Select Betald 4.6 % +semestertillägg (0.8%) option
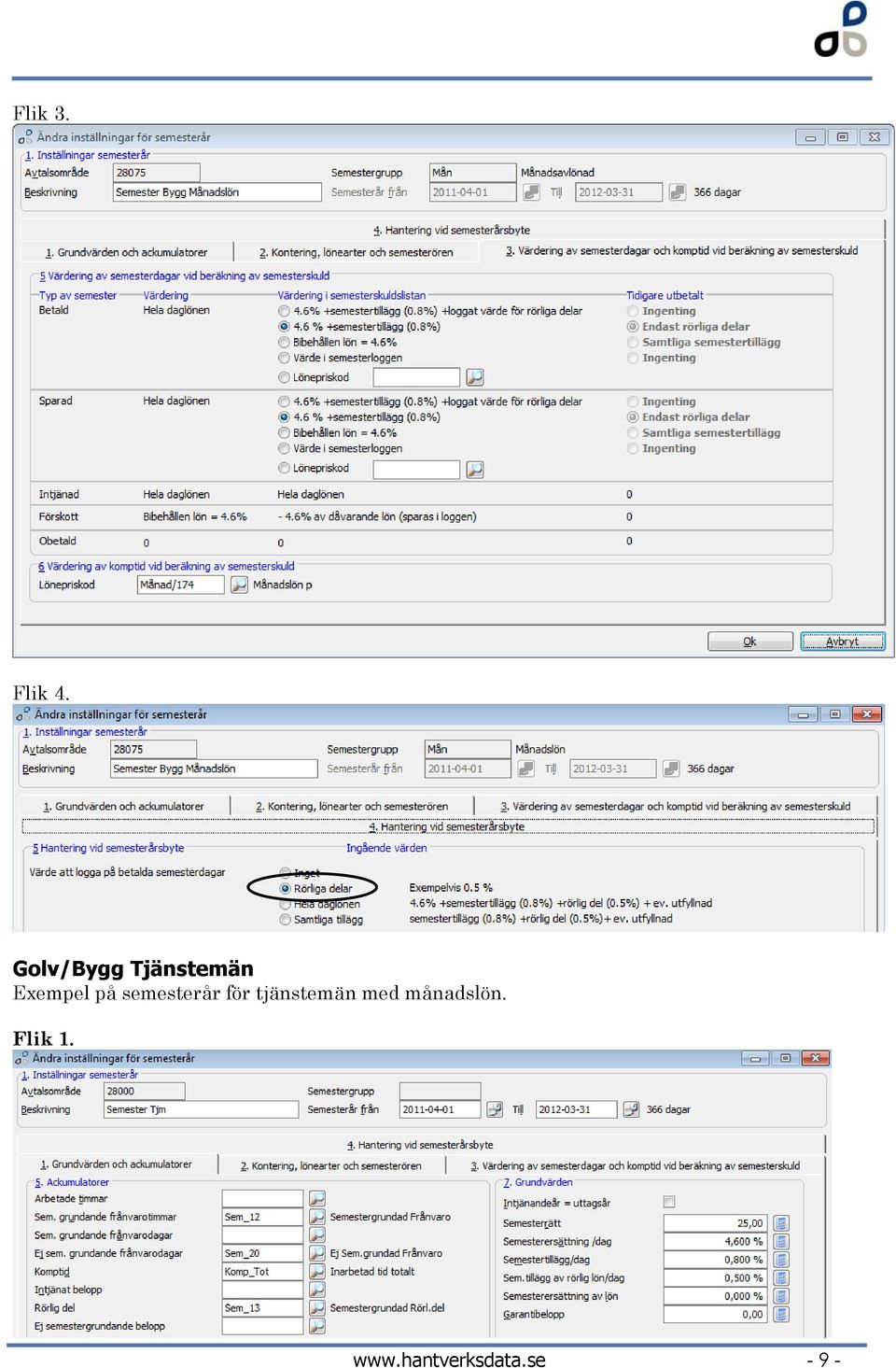 click(284, 327)
